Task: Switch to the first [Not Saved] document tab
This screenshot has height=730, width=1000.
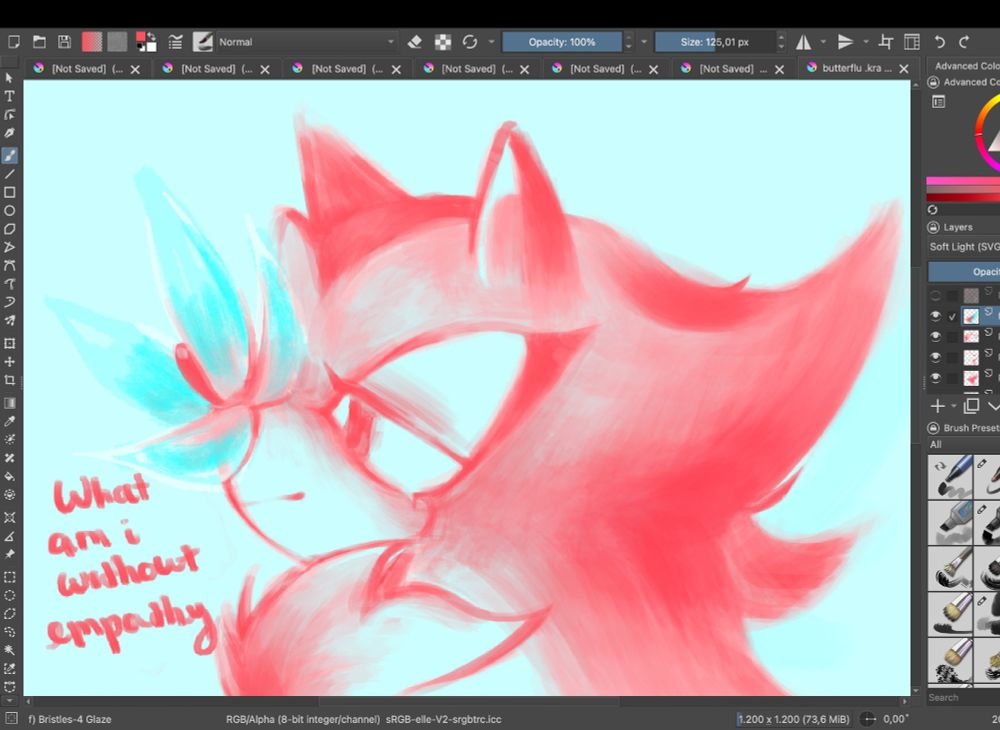Action: click(87, 69)
